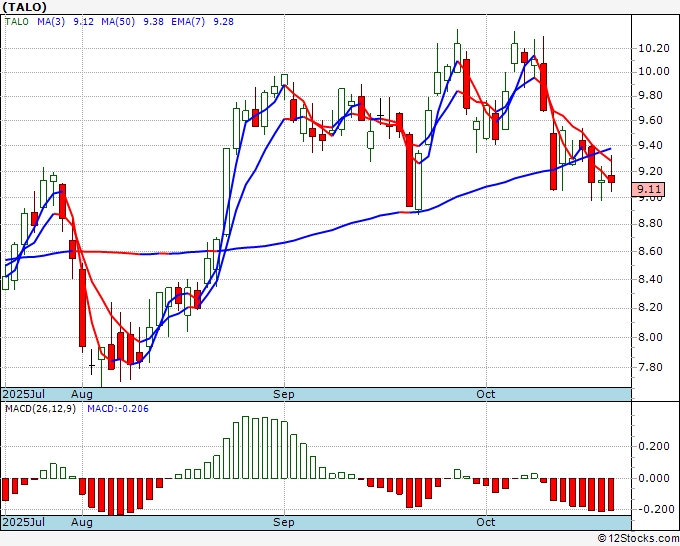Click the MACD:-0.206 value label

118,409
